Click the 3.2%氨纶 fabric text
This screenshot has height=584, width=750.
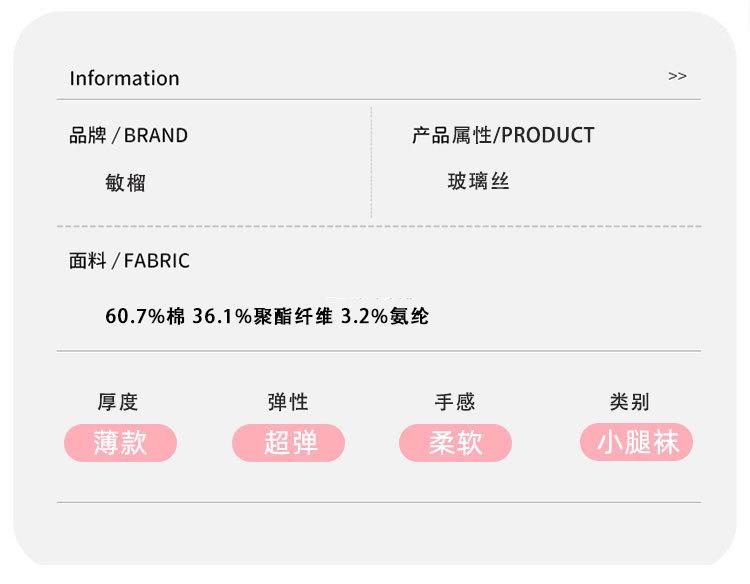385,316
